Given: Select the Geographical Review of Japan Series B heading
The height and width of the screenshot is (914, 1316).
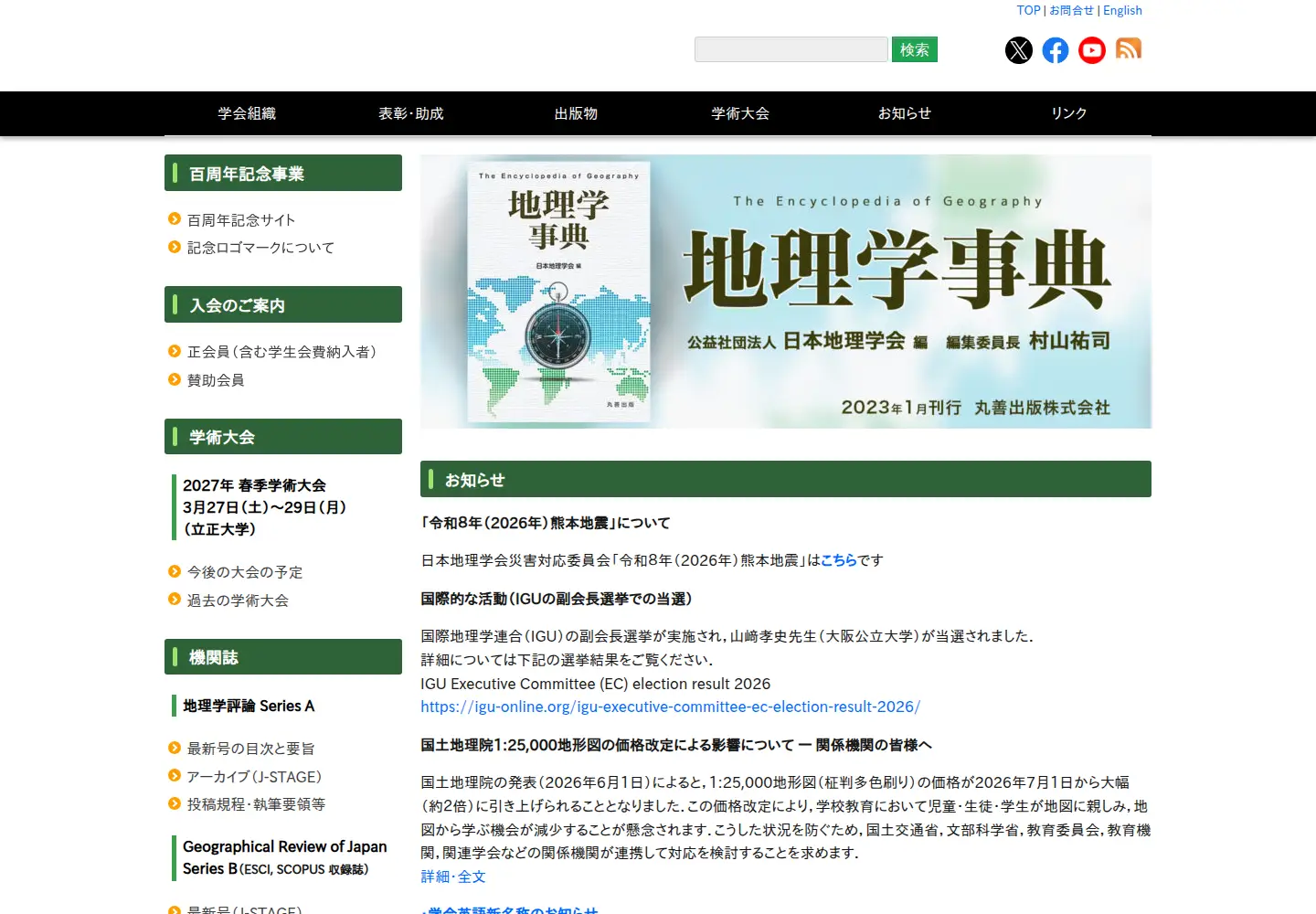Looking at the screenshot, I should point(284,857).
